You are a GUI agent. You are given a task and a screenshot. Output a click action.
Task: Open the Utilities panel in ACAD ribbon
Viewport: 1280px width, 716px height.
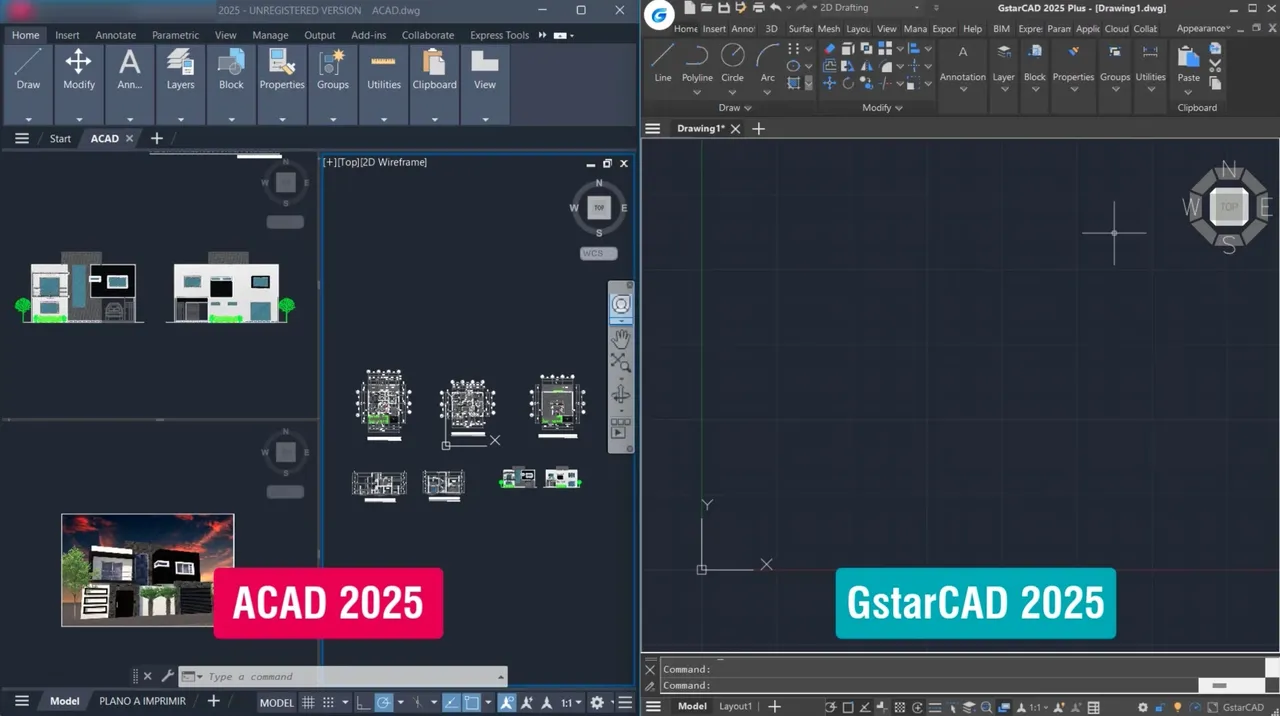(384, 84)
